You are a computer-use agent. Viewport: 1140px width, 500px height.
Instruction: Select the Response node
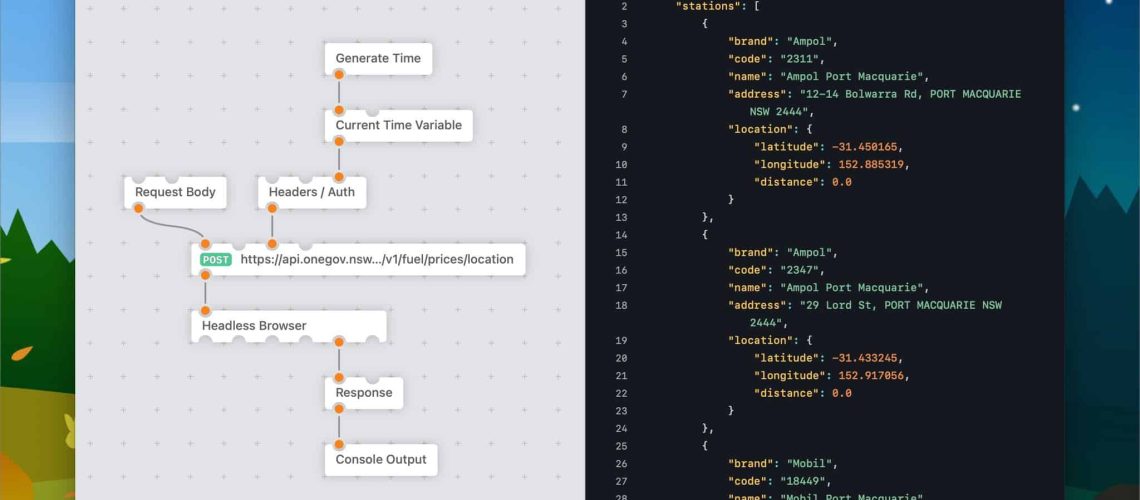364,393
